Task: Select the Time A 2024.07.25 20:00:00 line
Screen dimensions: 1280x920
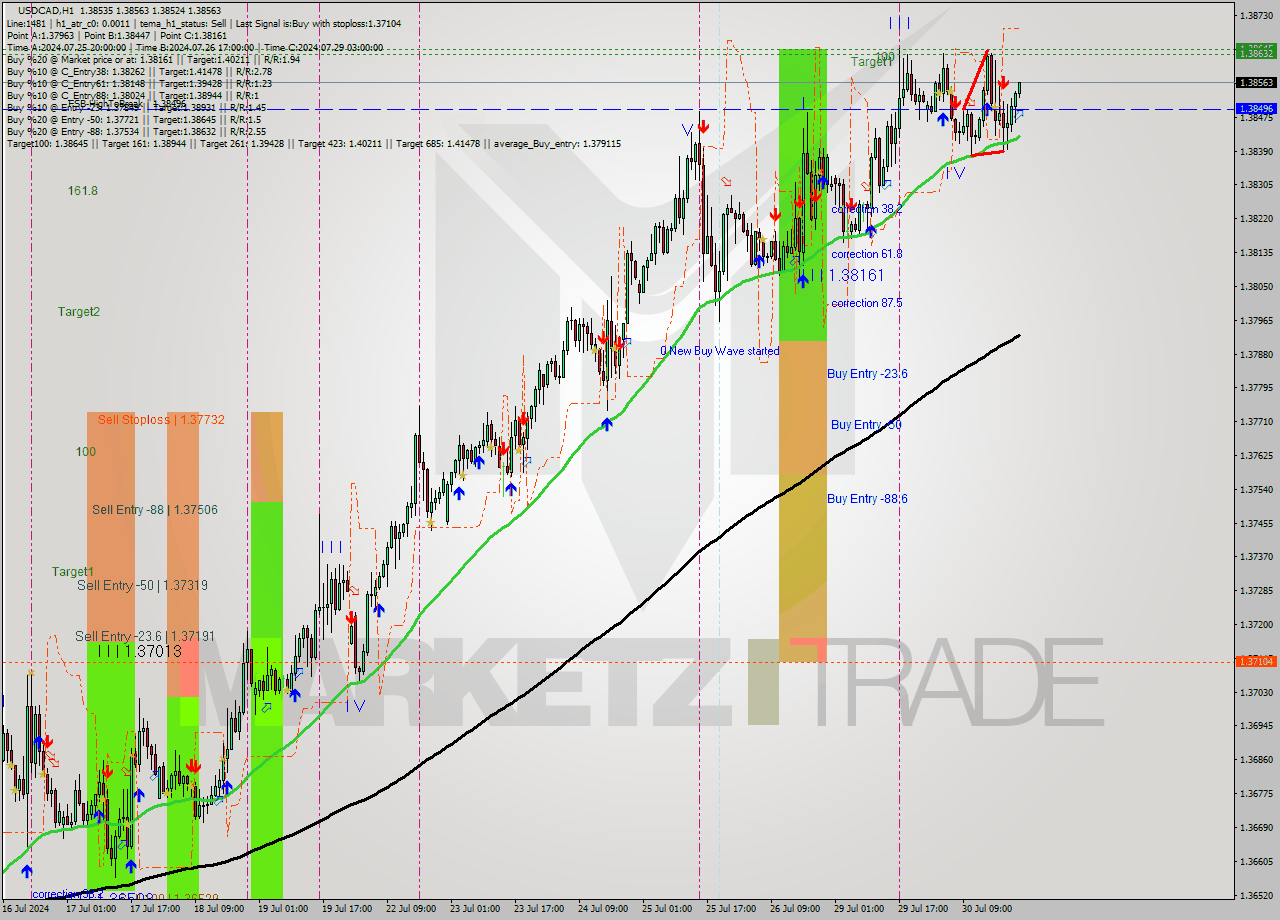Action: [194, 47]
